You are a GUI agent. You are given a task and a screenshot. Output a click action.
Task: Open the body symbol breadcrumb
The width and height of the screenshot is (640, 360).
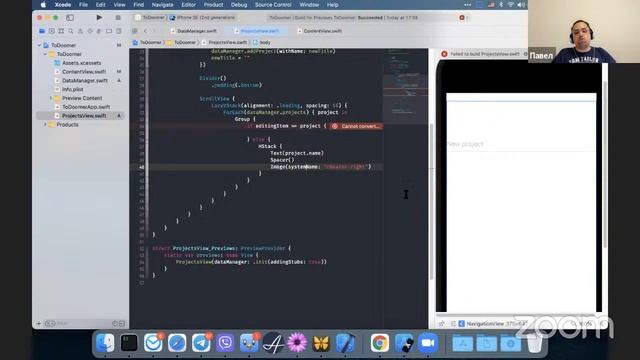coord(262,42)
